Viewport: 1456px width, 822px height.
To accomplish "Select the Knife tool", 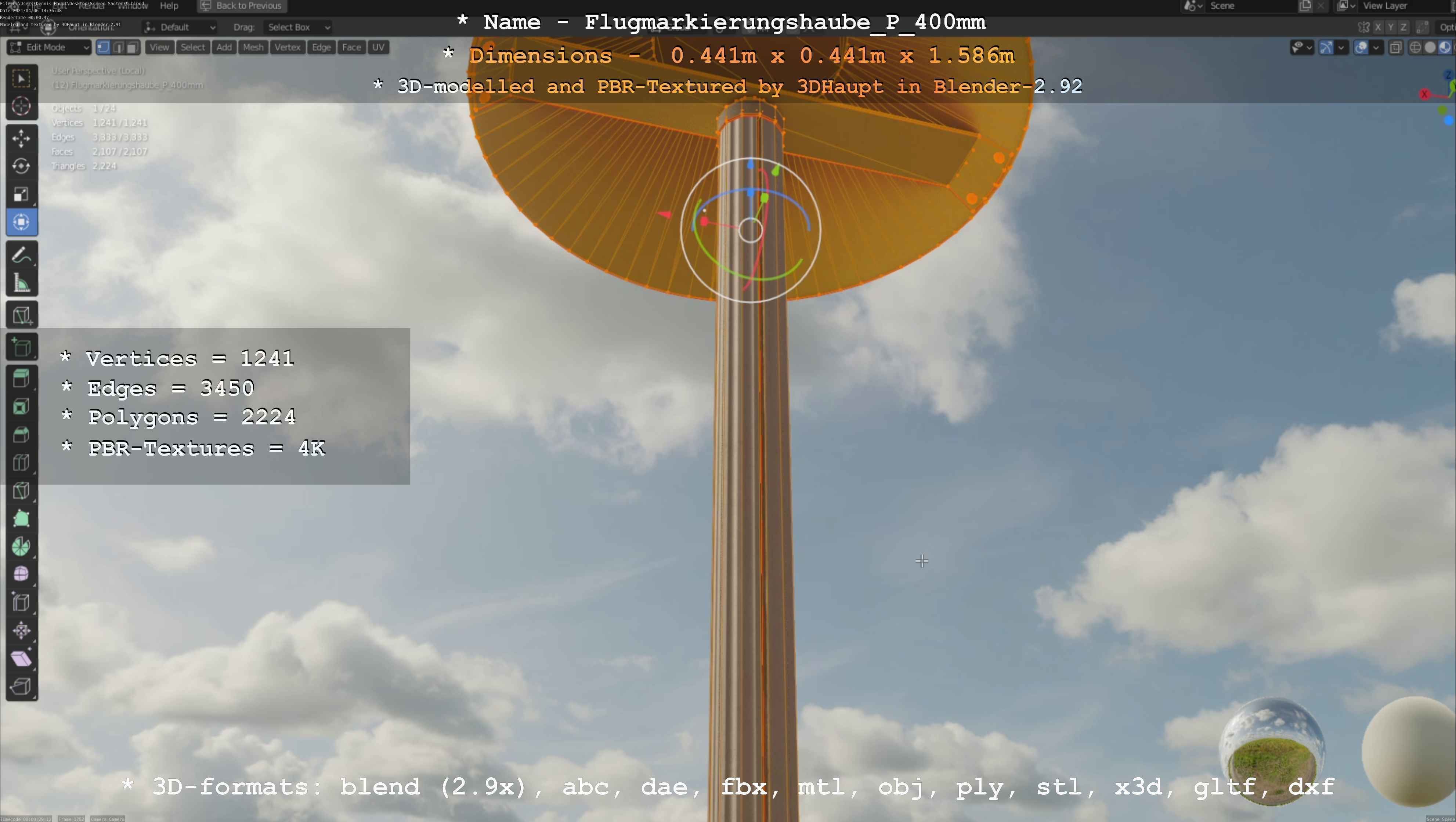I will pyautogui.click(x=21, y=490).
